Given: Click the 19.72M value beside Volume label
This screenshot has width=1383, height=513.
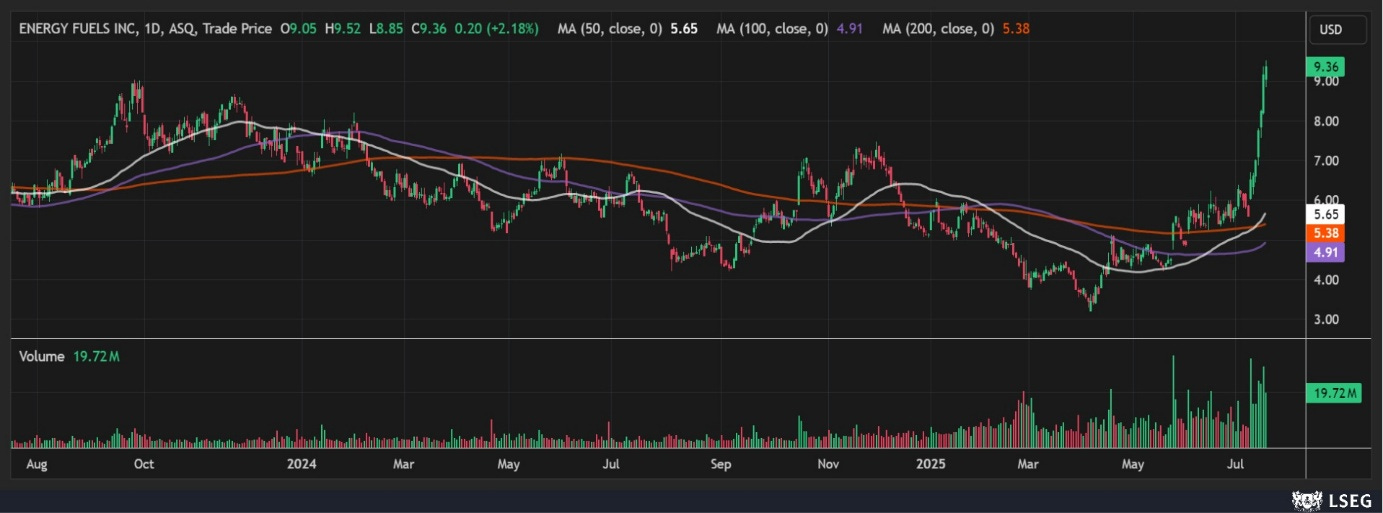Looking at the screenshot, I should tap(96, 356).
